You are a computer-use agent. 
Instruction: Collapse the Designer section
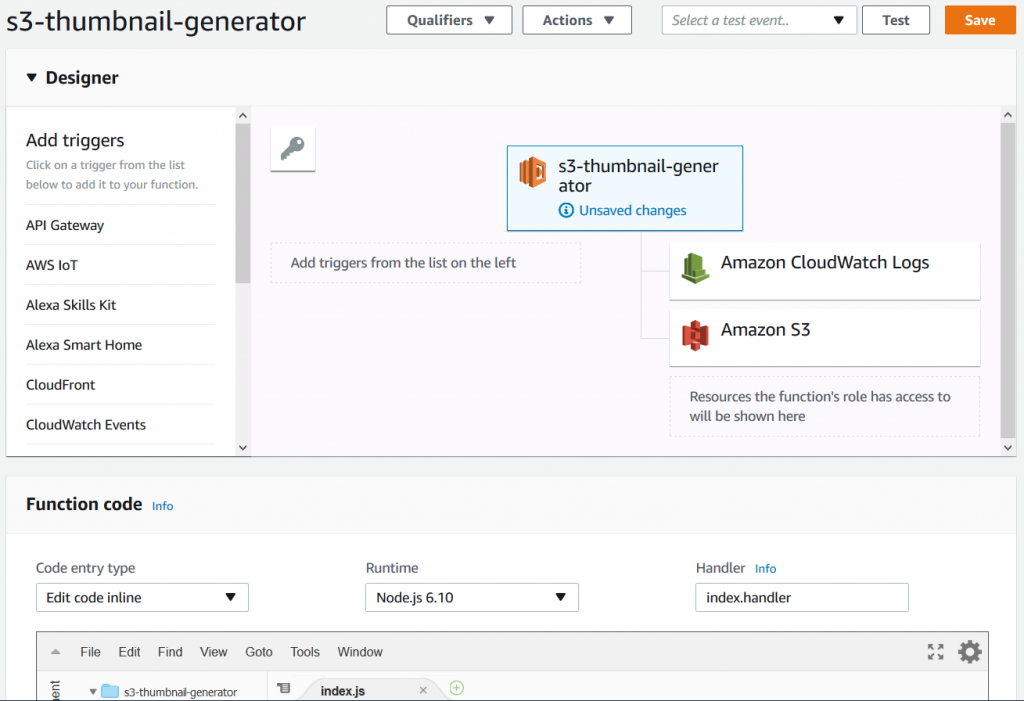coord(31,78)
